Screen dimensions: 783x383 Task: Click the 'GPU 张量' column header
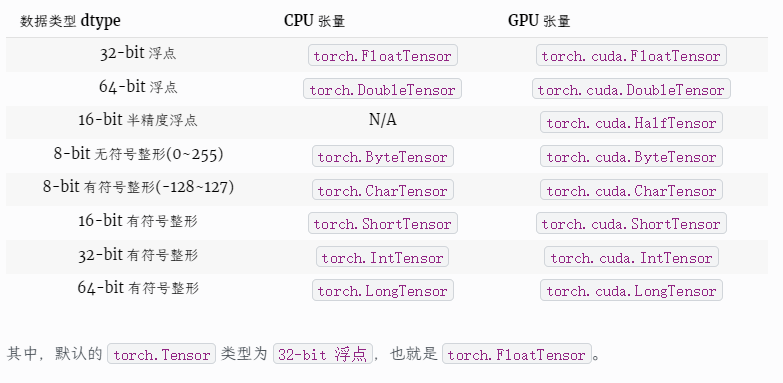coord(539,20)
